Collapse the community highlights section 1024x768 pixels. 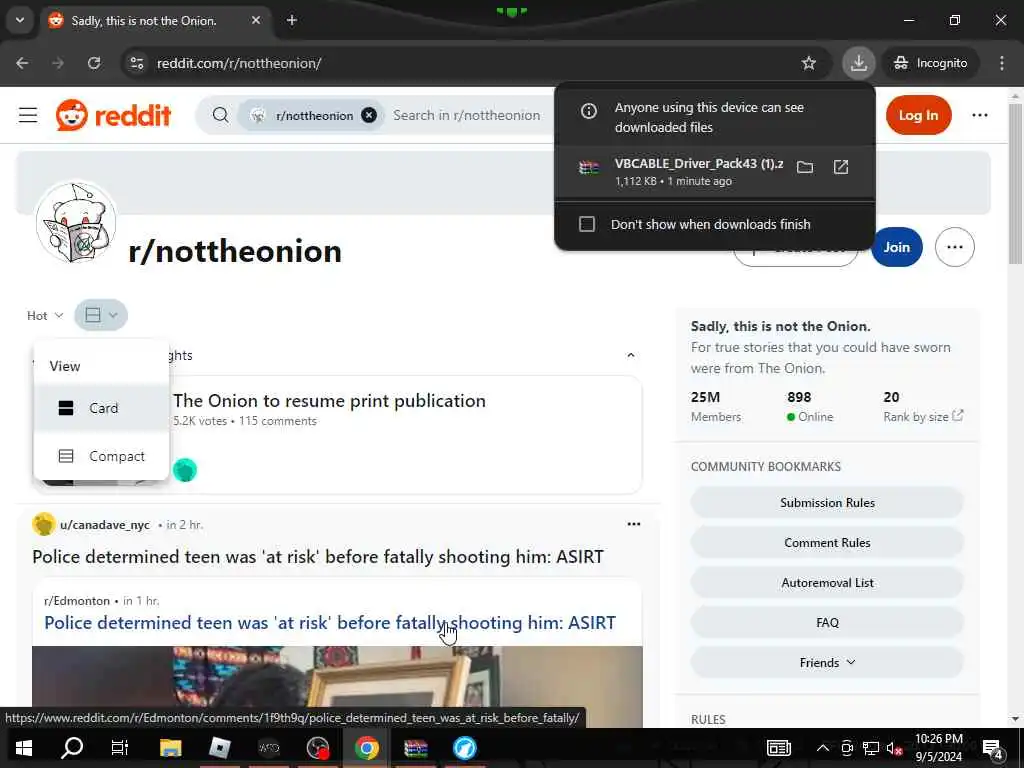[630, 355]
